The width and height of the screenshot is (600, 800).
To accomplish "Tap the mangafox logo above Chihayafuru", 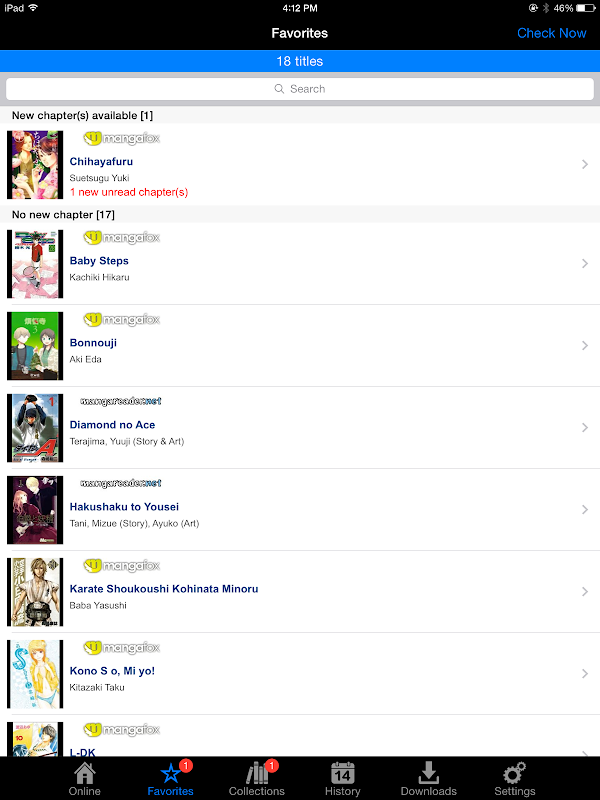I will [x=122, y=138].
